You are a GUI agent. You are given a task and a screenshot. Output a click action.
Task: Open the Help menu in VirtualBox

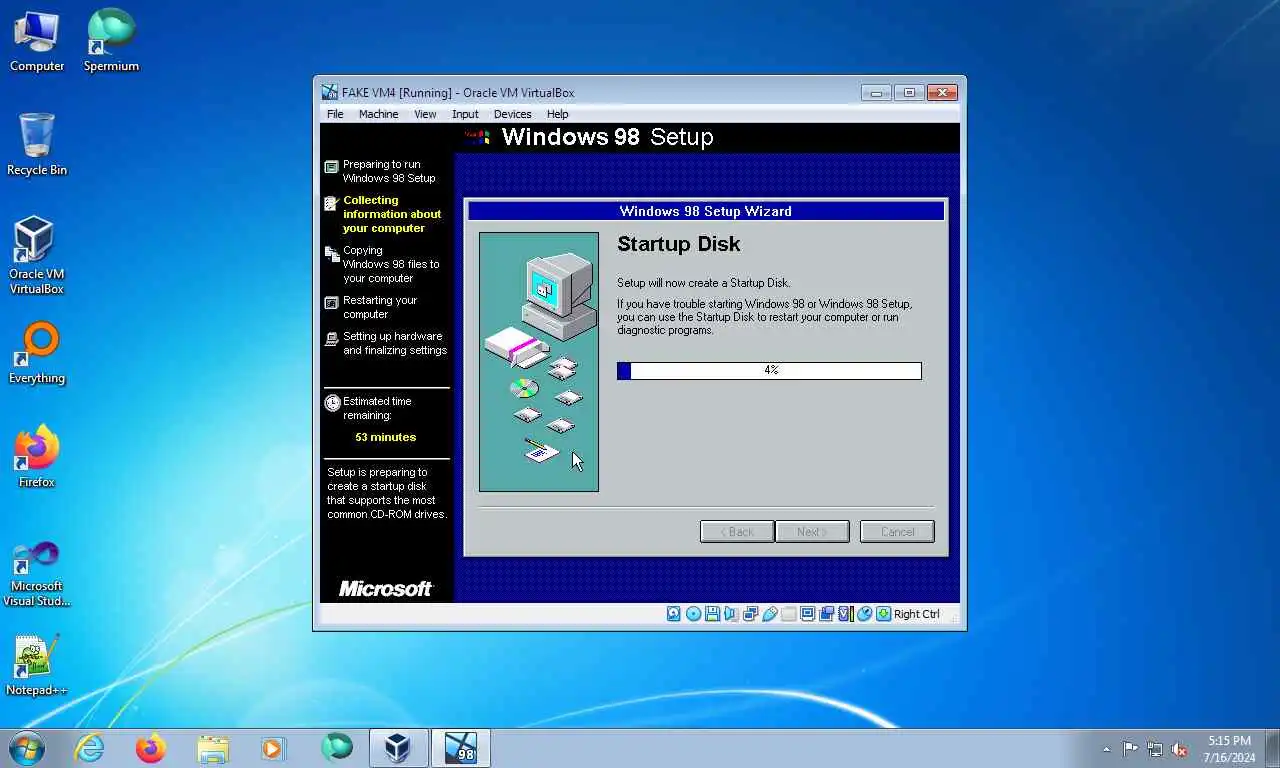pos(558,114)
